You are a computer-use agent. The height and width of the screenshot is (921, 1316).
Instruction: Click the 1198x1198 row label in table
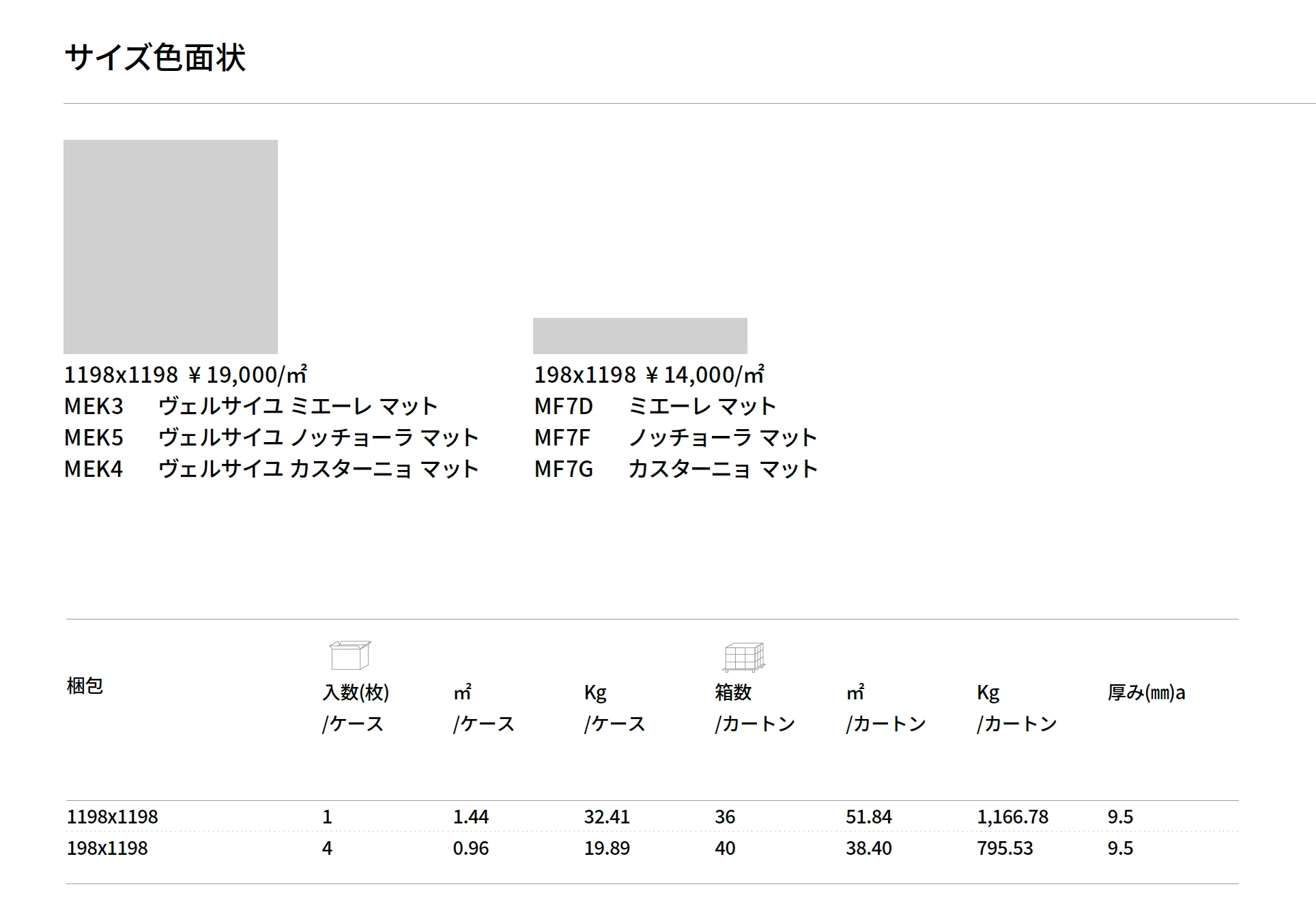tap(112, 817)
